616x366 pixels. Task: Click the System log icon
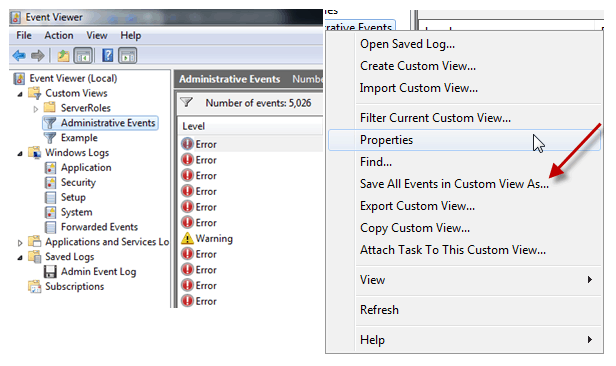pyautogui.click(x=50, y=212)
